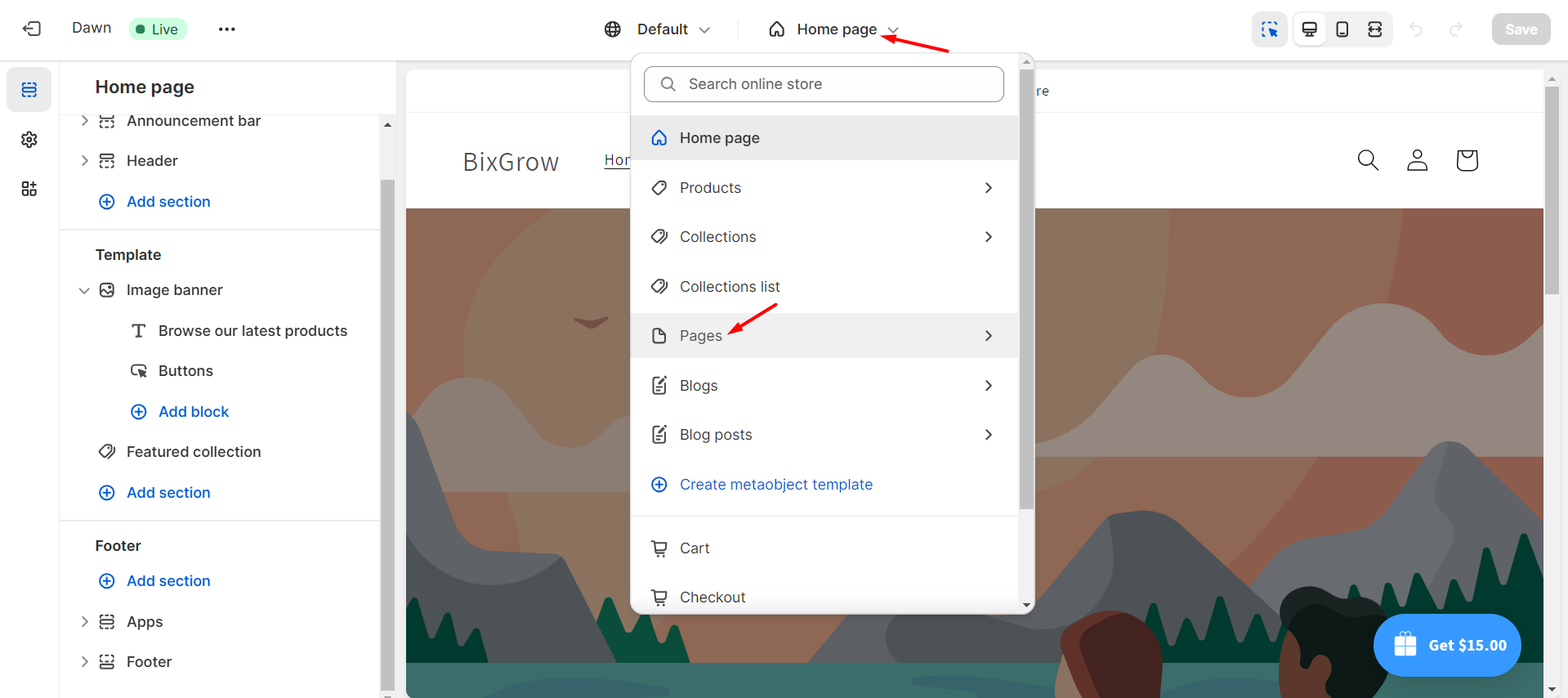1568x698 pixels.
Task: Open the Default language dropdown
Action: click(658, 29)
